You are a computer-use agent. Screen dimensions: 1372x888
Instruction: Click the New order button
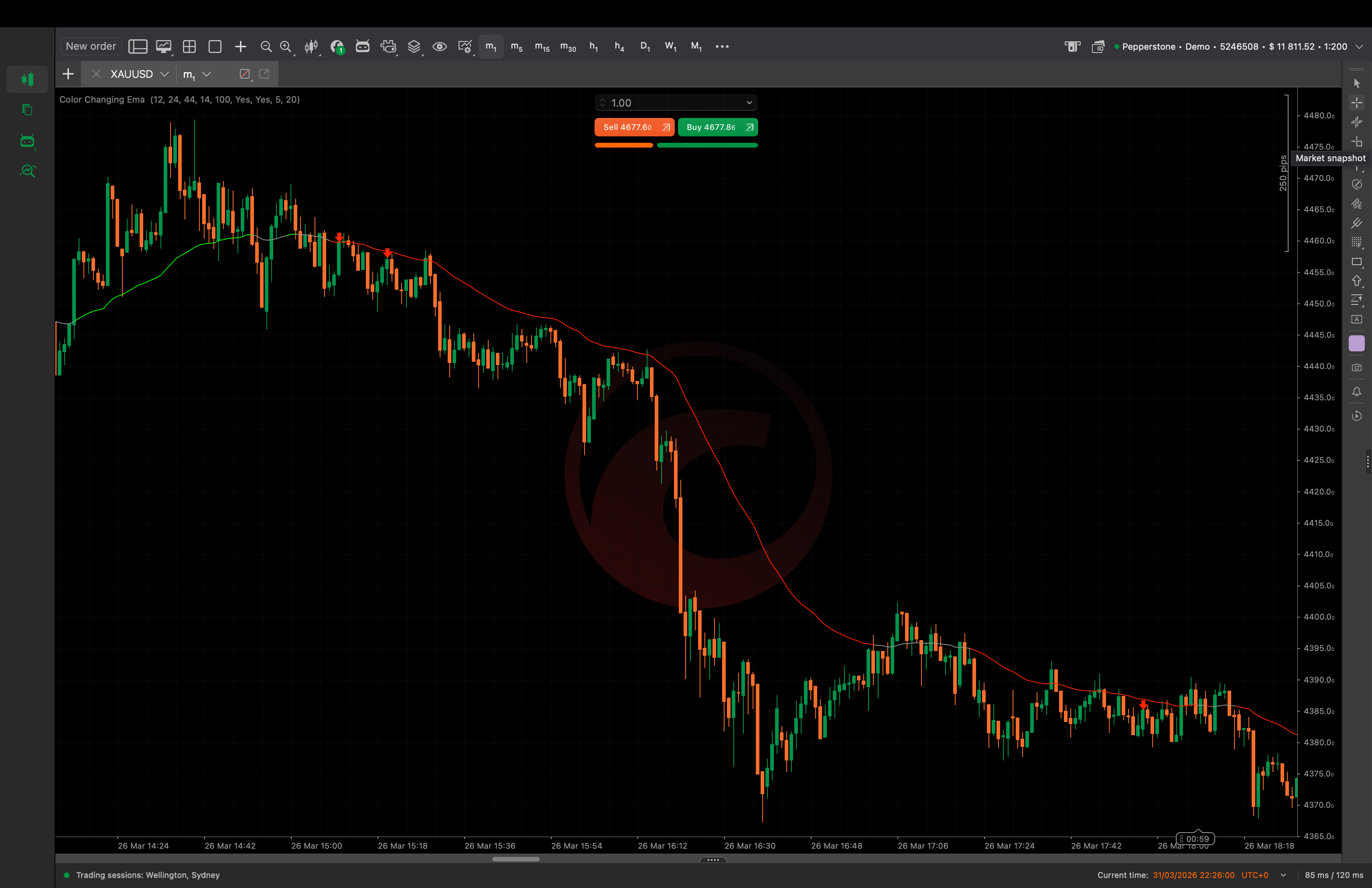[91, 46]
